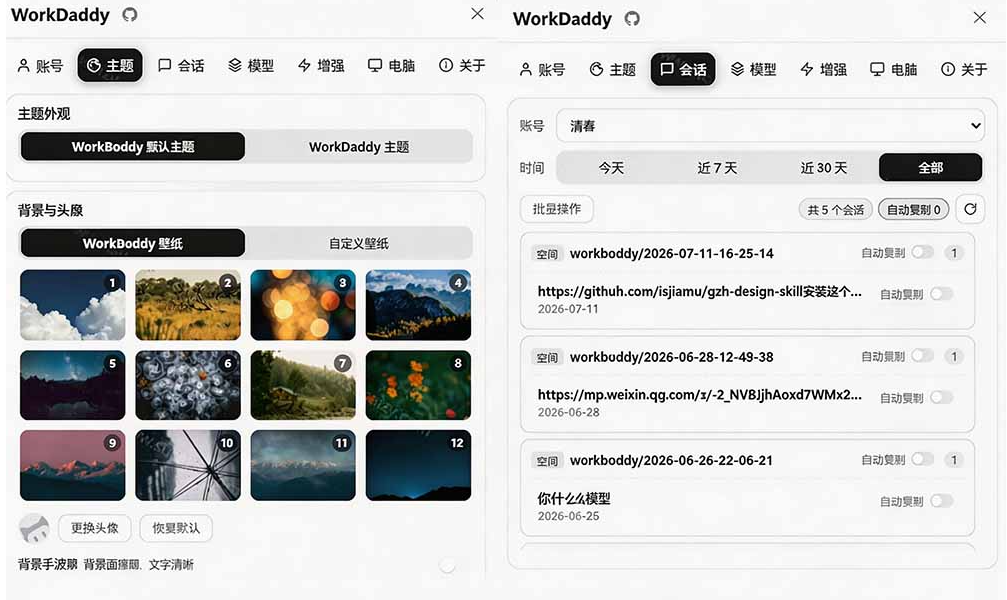The height and width of the screenshot is (600, 1007).
Task: Switch to 账号 tab in left window
Action: coord(40,66)
